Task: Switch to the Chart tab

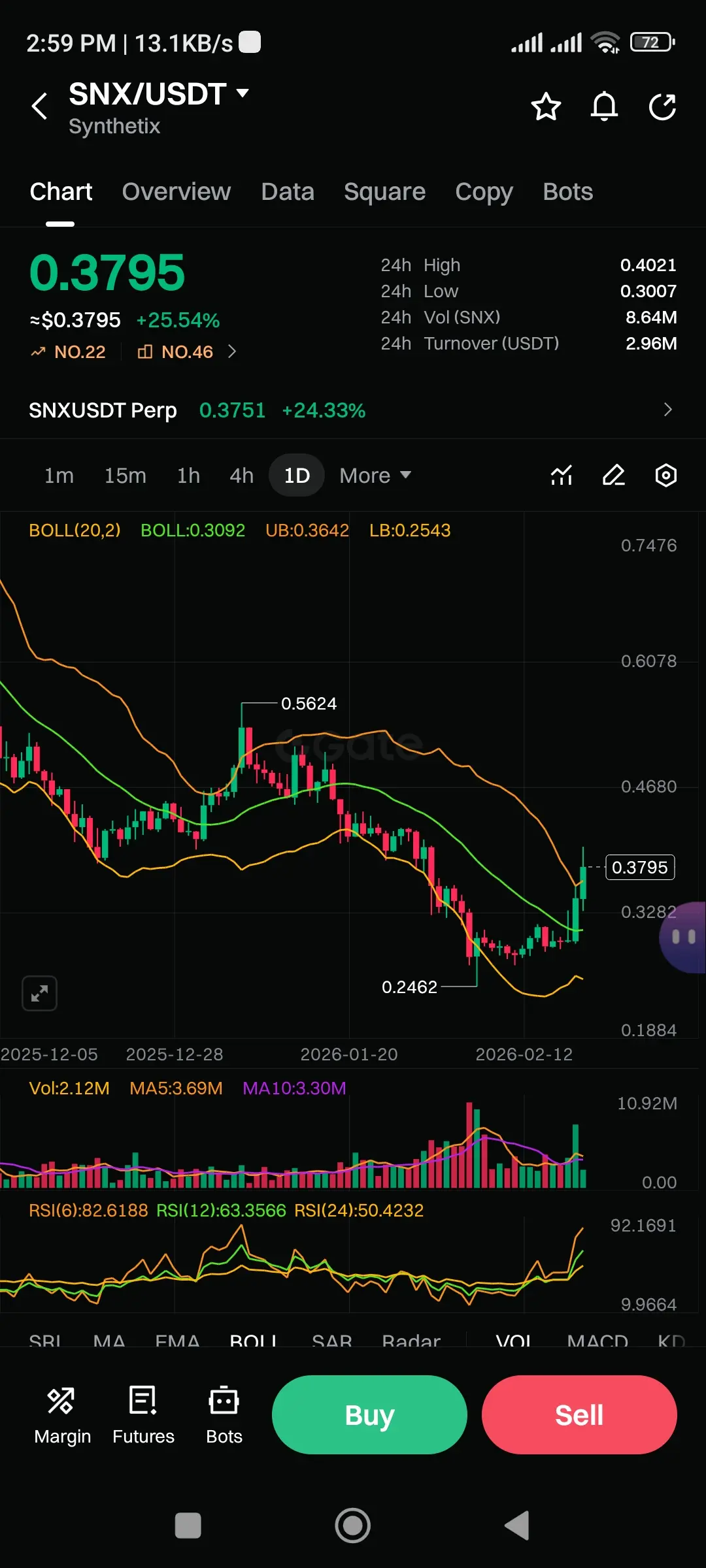Action: 61,192
